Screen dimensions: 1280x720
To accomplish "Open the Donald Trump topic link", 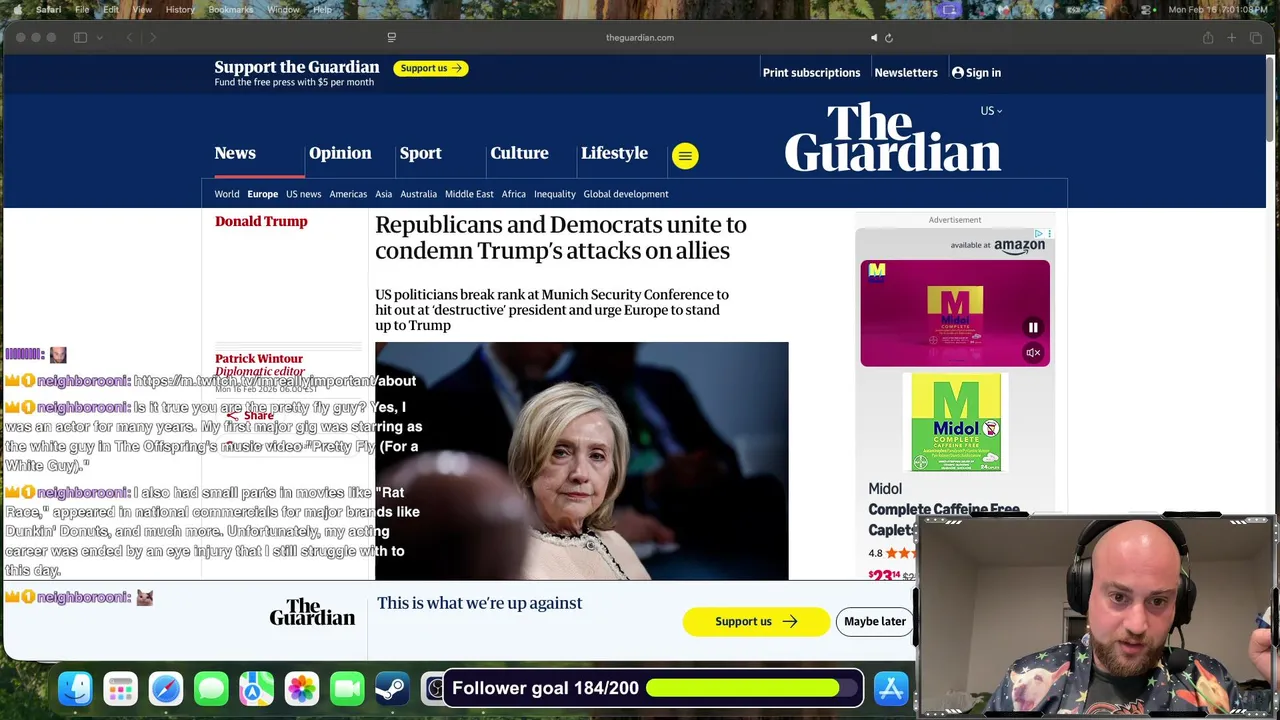I will tap(261, 221).
